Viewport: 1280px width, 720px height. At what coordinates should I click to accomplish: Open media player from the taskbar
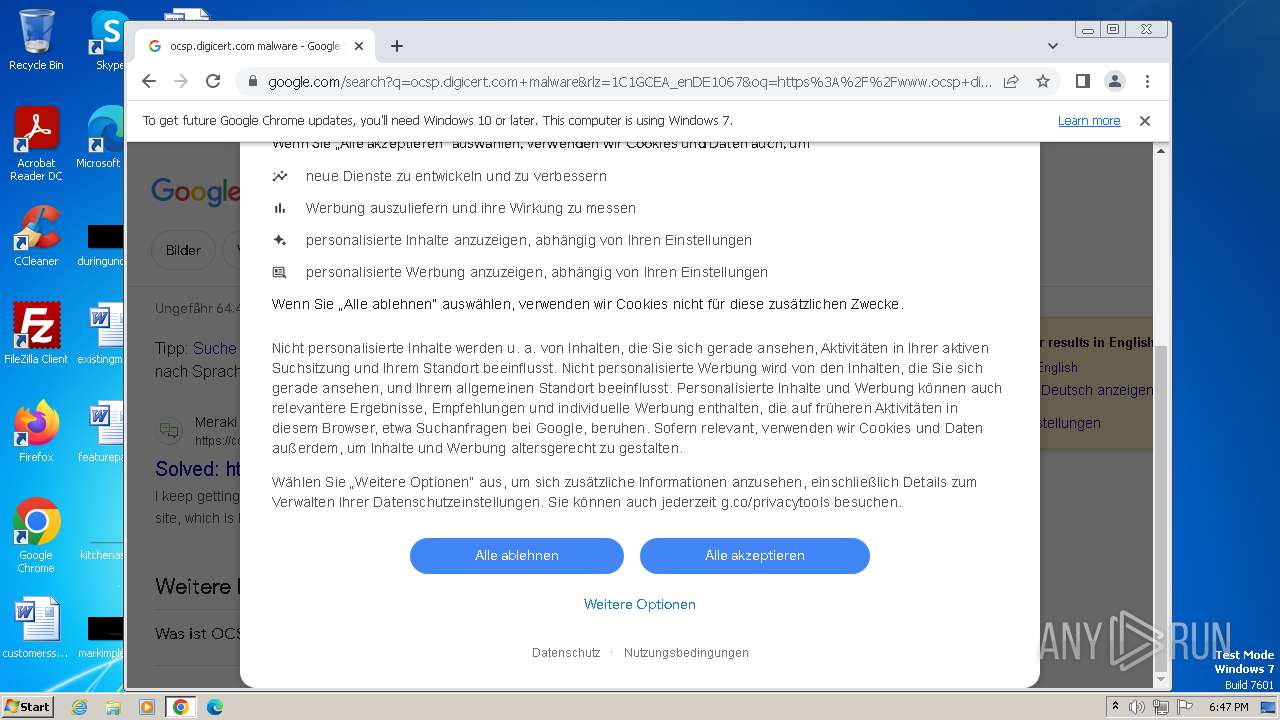coord(147,707)
